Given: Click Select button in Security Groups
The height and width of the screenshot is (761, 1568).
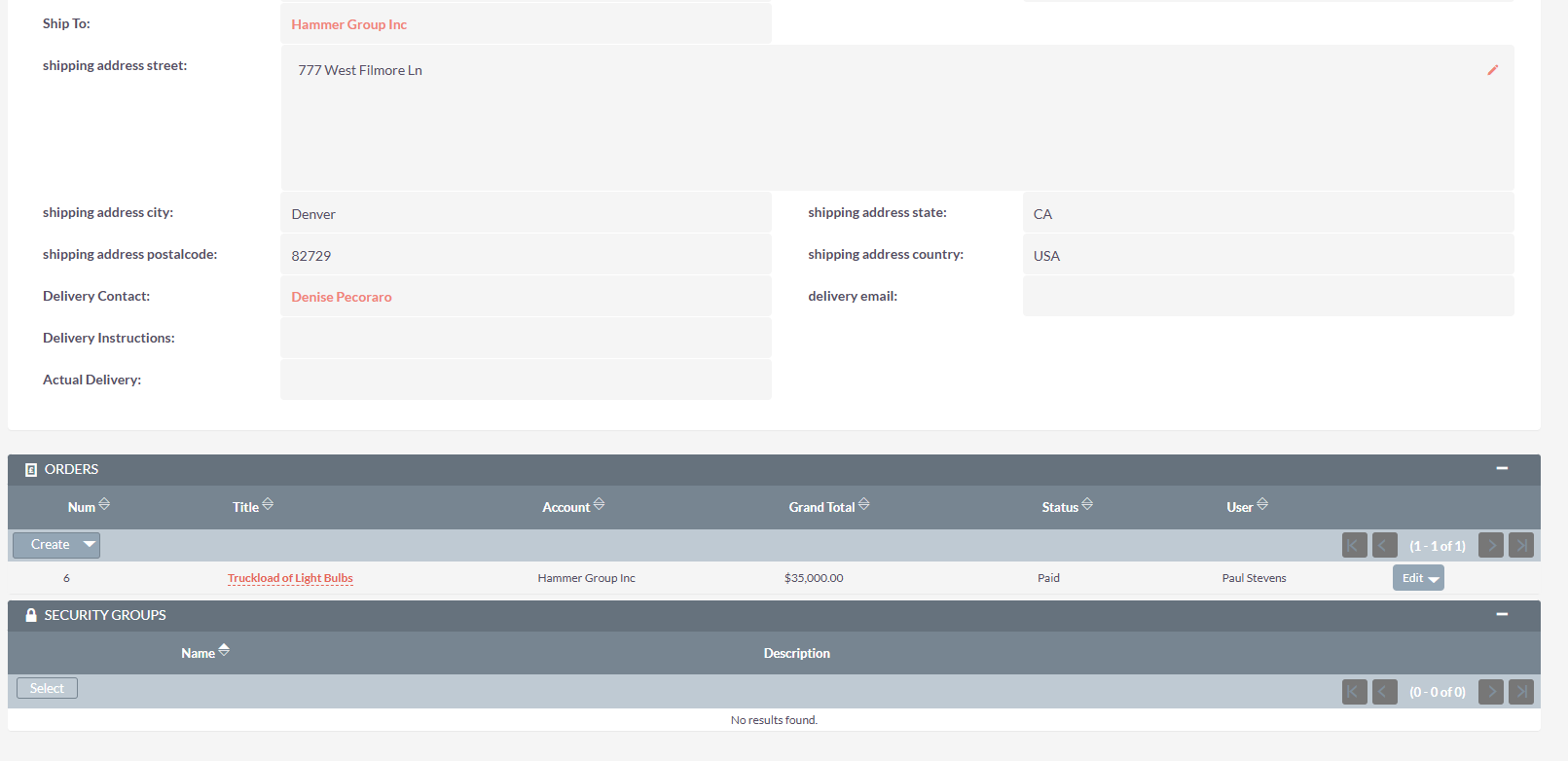Looking at the screenshot, I should coord(47,689).
